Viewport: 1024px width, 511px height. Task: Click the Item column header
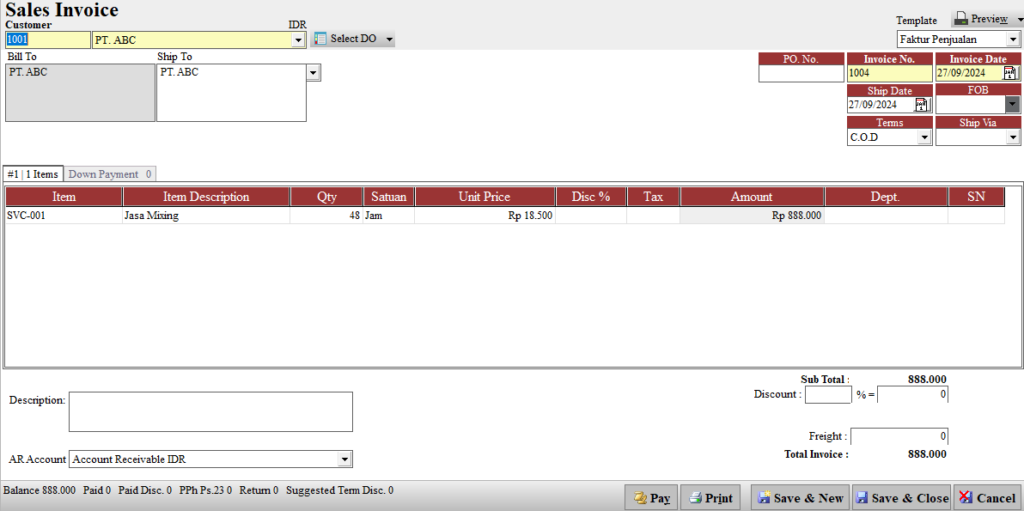[63, 197]
